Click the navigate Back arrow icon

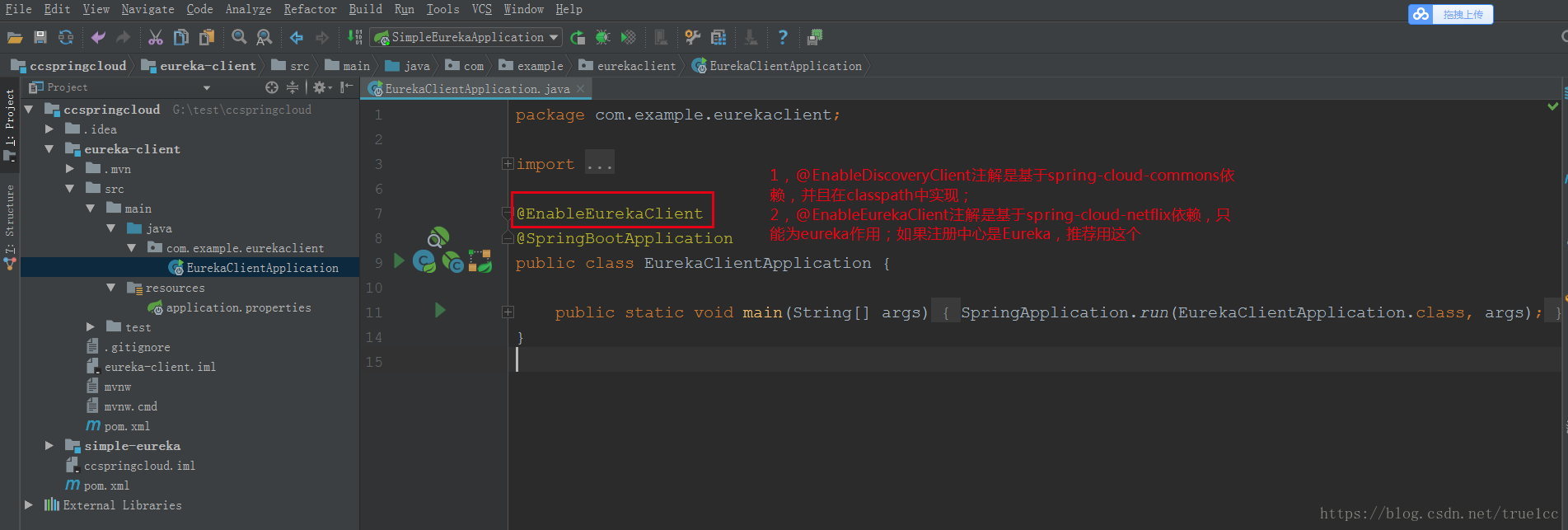click(x=297, y=37)
